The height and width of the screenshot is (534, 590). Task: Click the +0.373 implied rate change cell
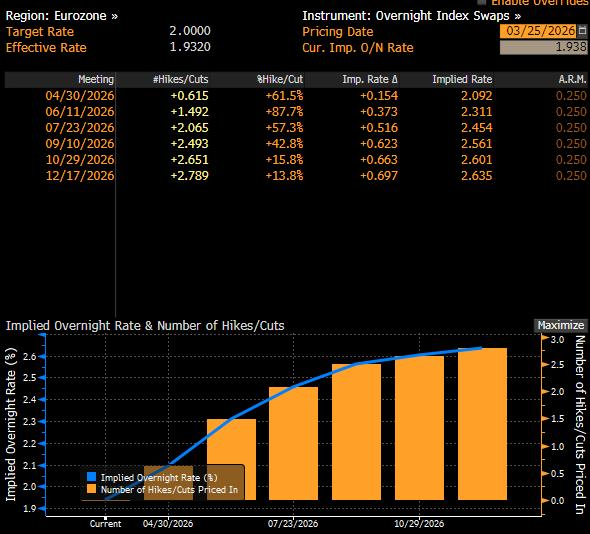[x=379, y=111]
